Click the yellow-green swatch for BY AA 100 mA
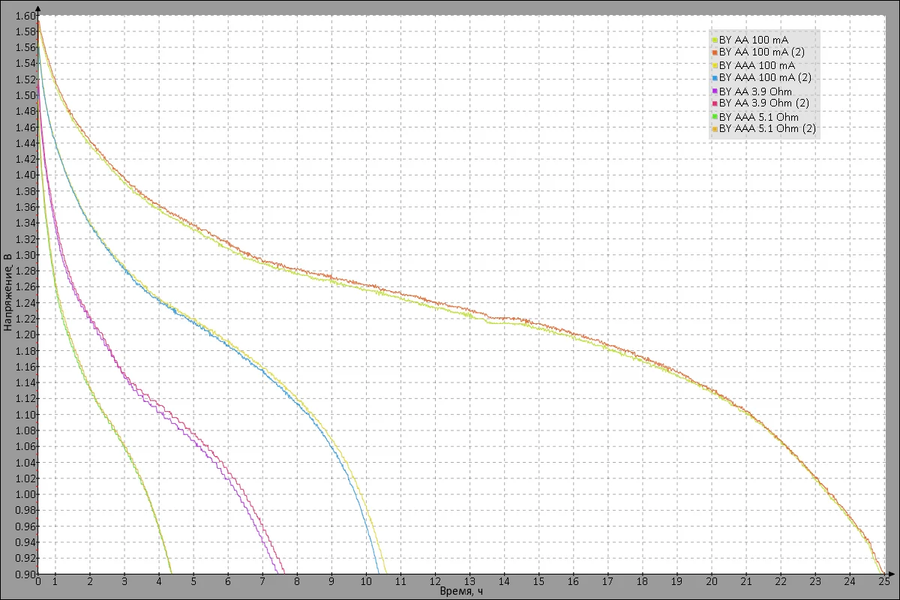Image resolution: width=900 pixels, height=600 pixels. (715, 40)
